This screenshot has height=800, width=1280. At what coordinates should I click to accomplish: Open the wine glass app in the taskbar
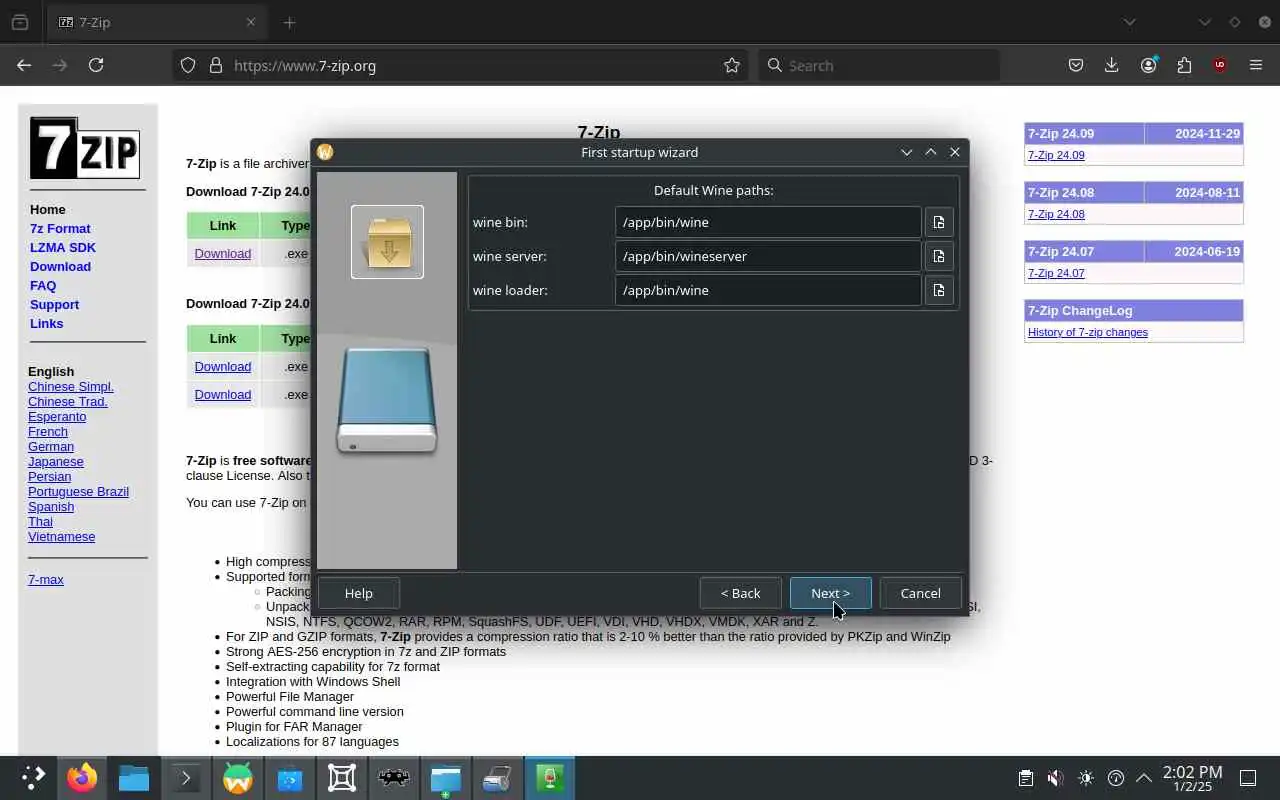(550, 778)
